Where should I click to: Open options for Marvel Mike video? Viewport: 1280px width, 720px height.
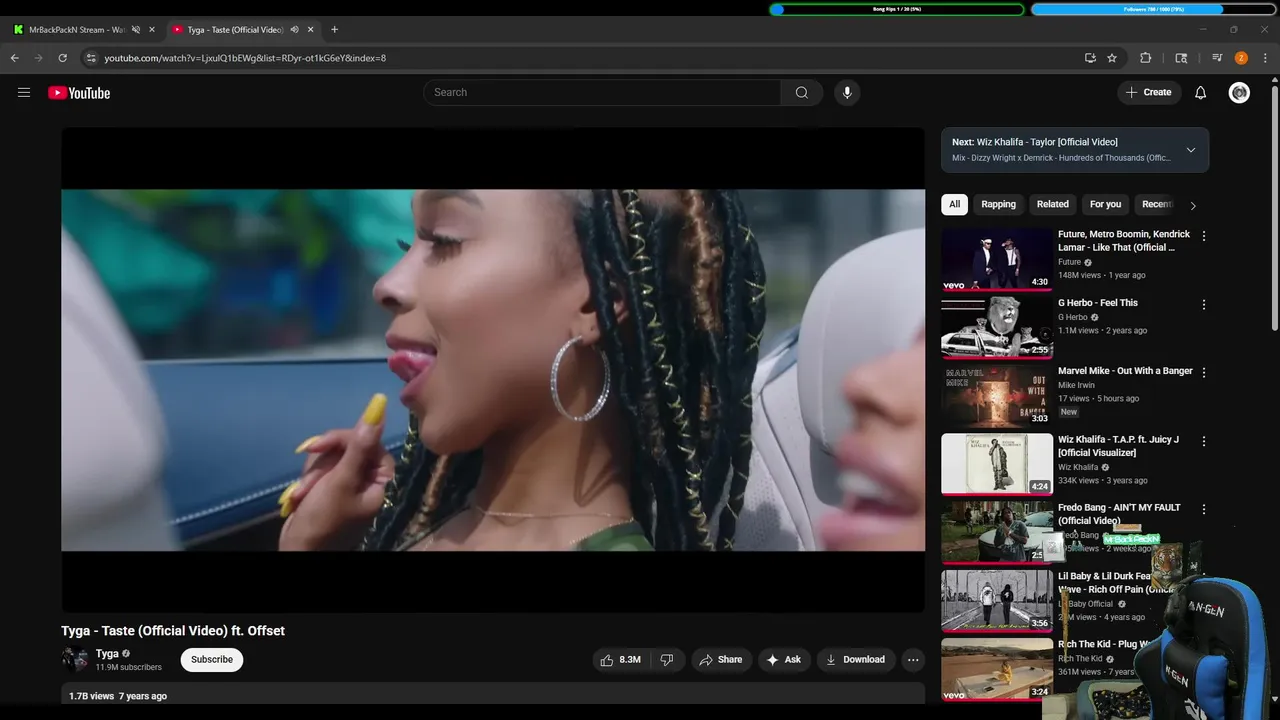(1204, 372)
